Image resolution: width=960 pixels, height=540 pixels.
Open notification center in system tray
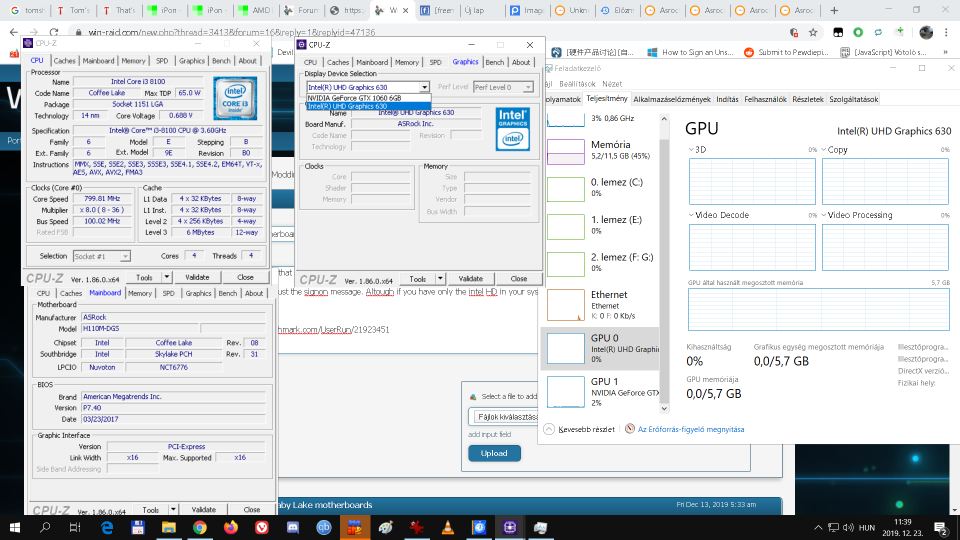pos(941,527)
